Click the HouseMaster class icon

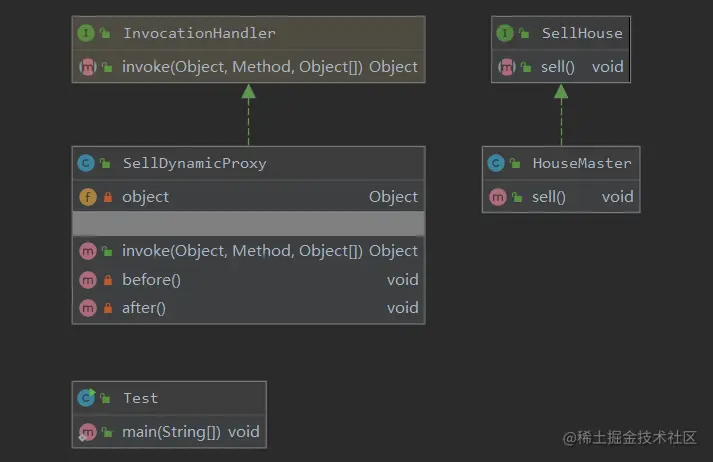[496, 163]
